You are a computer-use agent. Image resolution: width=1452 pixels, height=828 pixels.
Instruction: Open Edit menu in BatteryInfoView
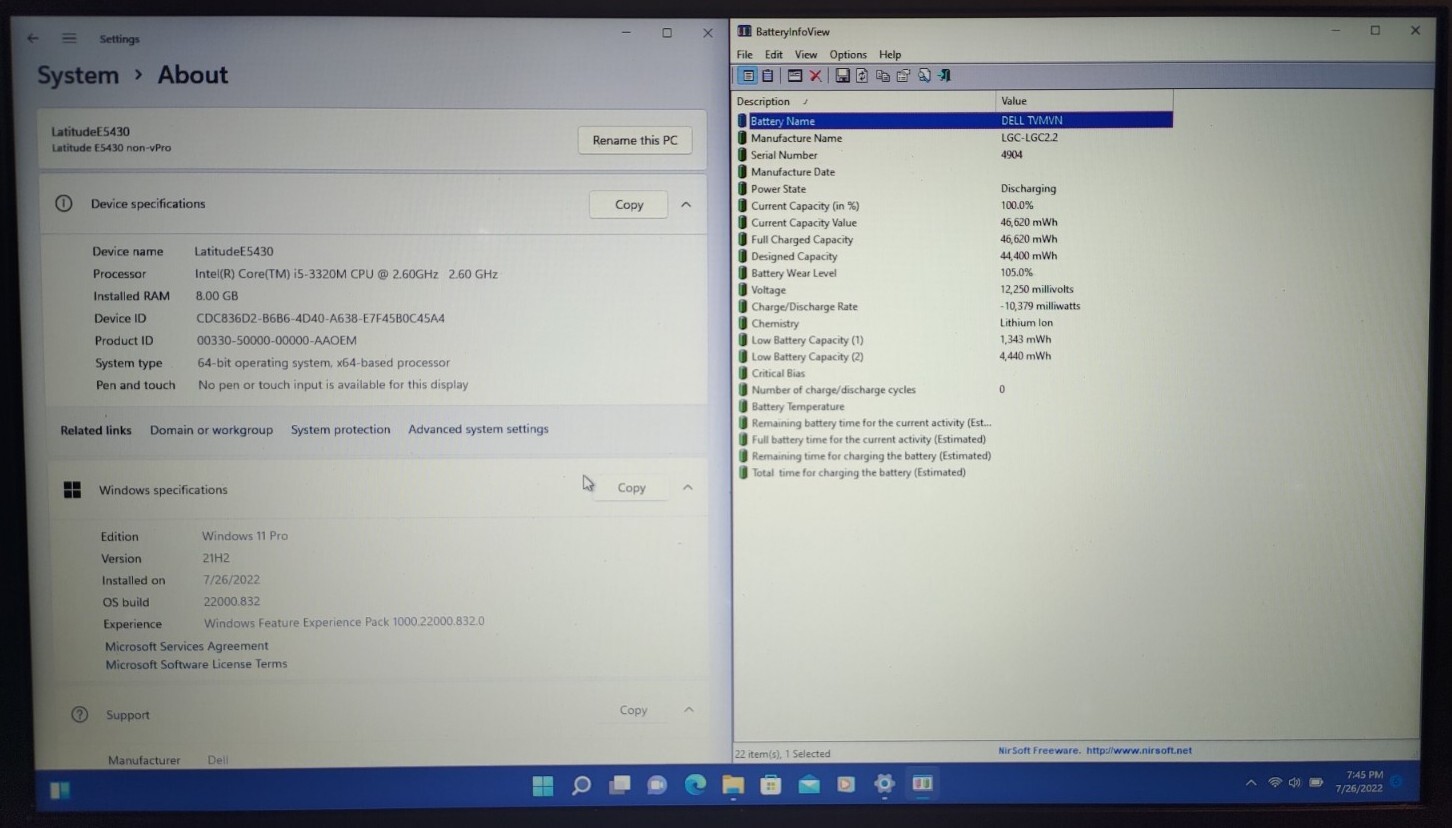[x=774, y=55]
